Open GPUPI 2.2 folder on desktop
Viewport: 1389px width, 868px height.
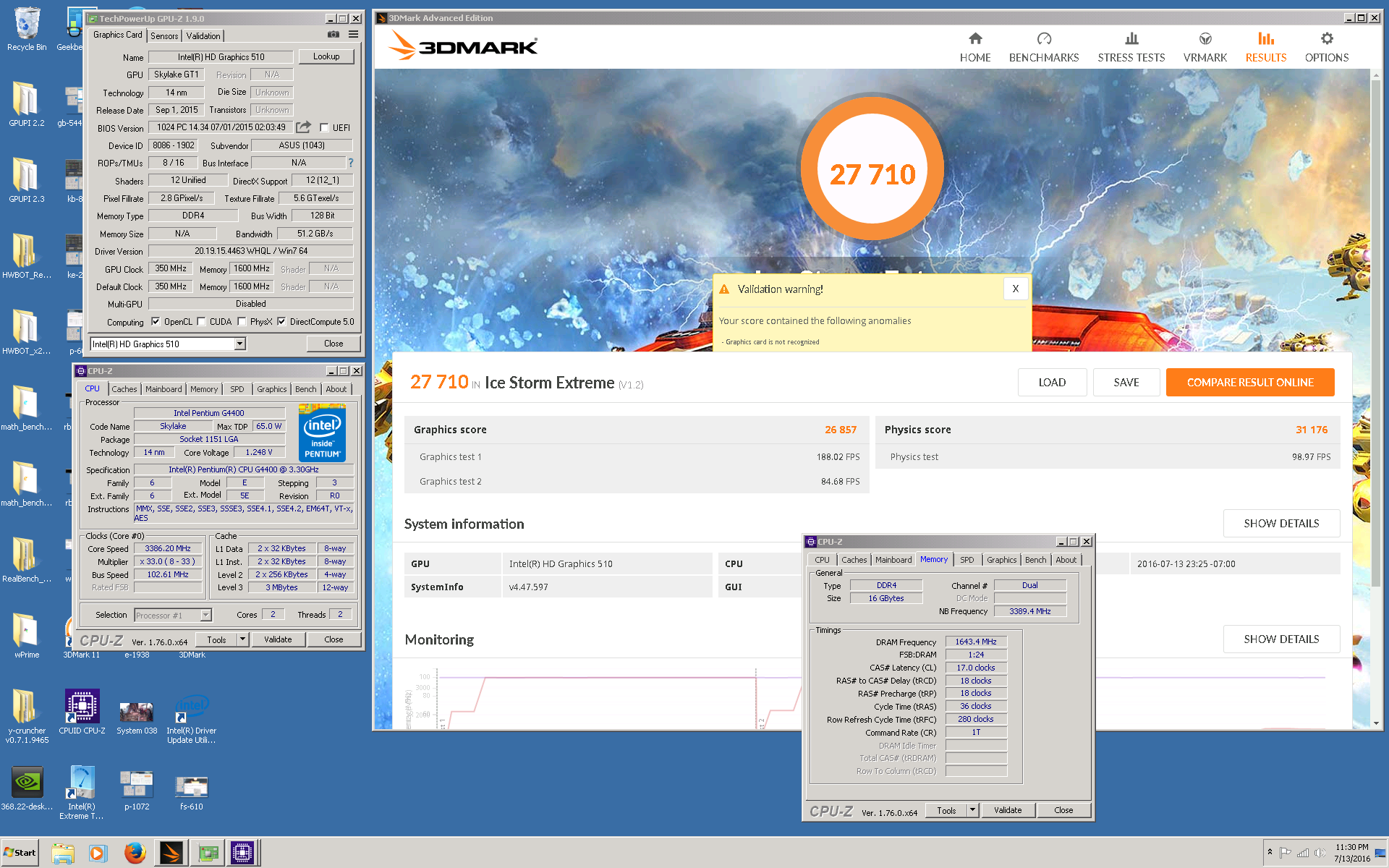(x=27, y=103)
